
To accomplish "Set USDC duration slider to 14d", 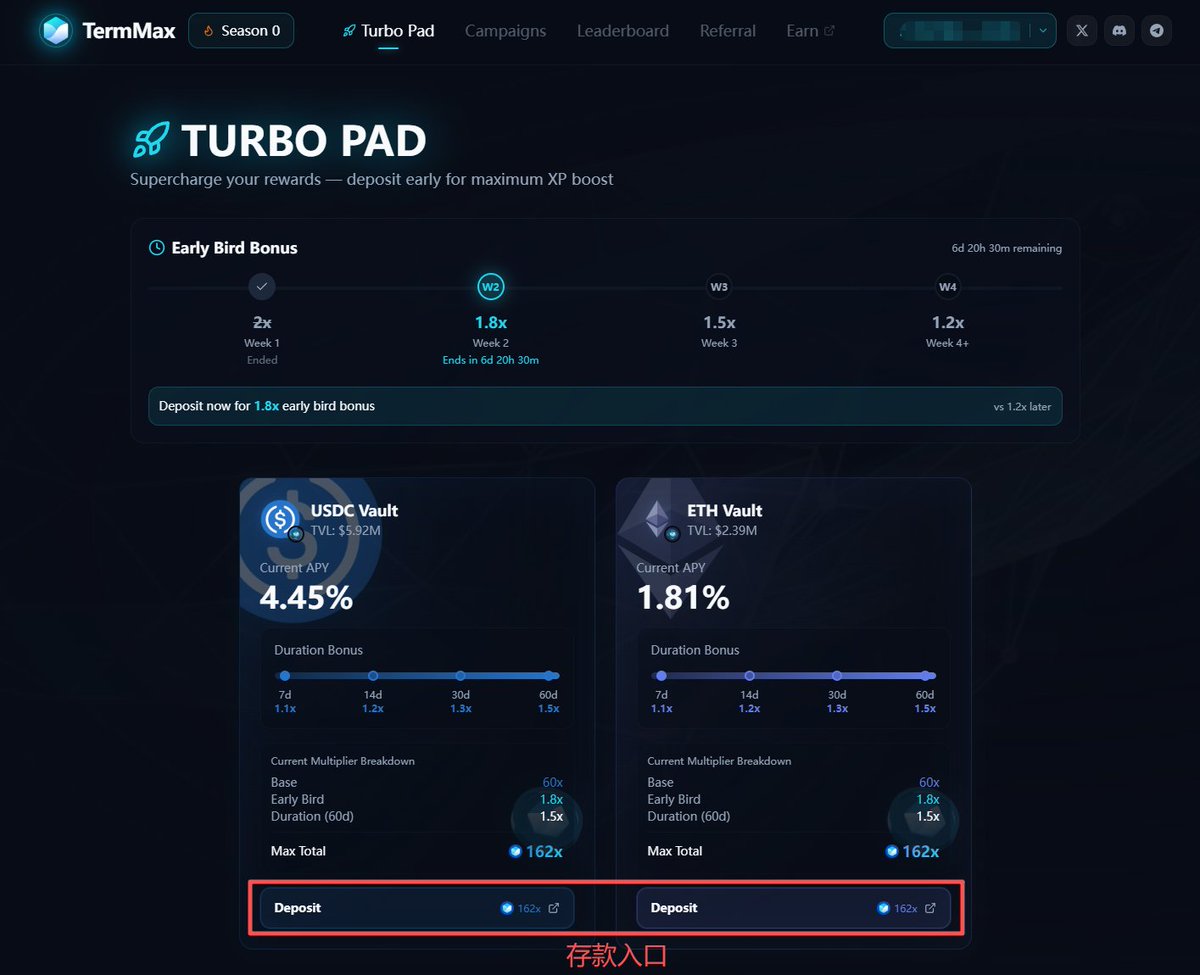I will tap(373, 676).
